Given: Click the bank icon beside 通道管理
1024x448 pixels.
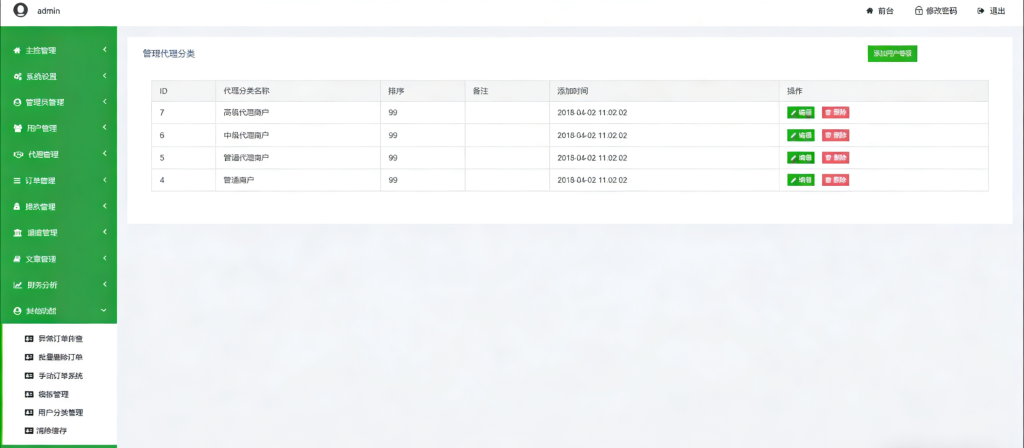Looking at the screenshot, I should coord(18,233).
